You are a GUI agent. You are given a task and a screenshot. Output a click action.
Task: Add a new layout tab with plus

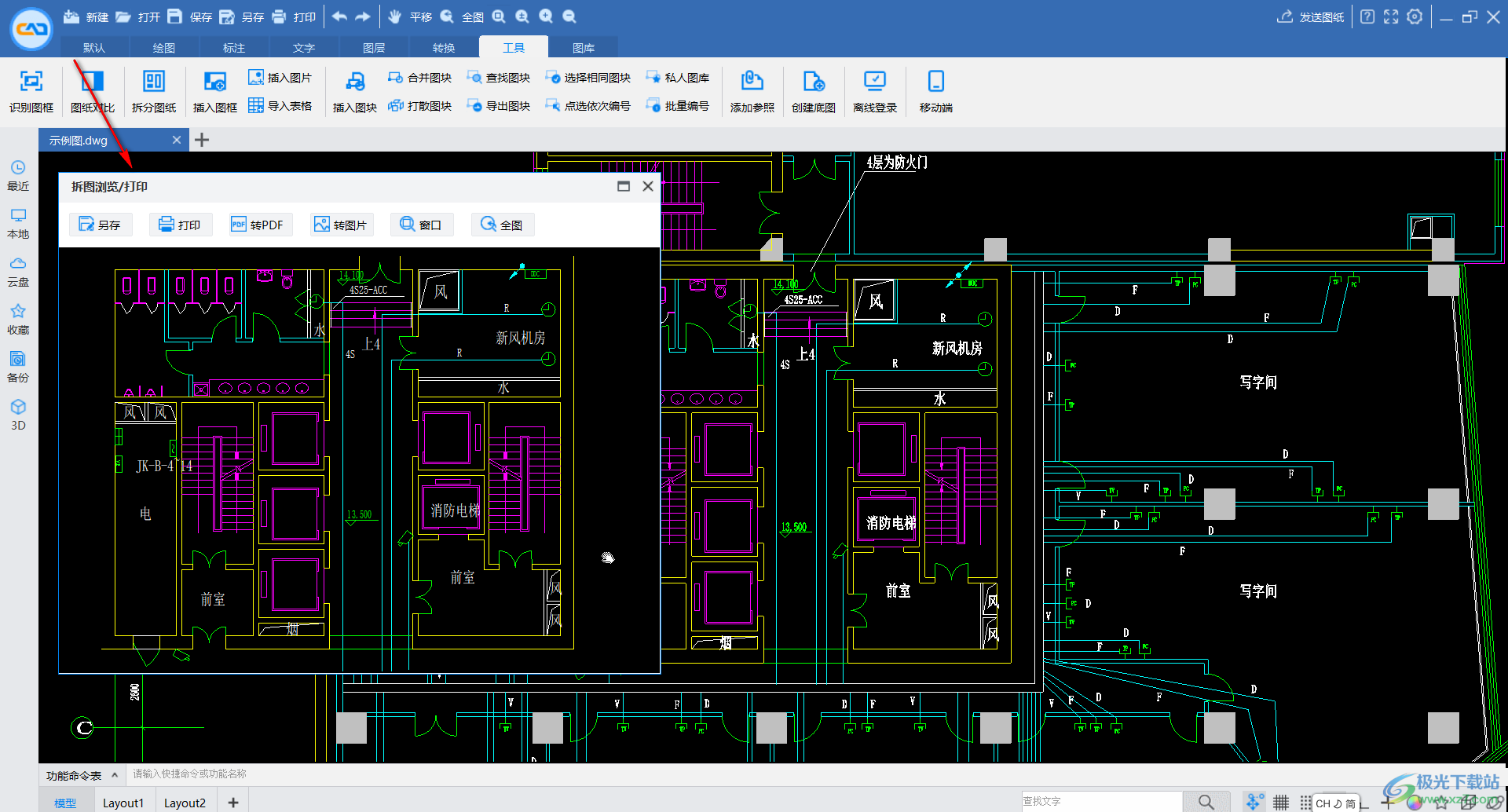click(232, 803)
